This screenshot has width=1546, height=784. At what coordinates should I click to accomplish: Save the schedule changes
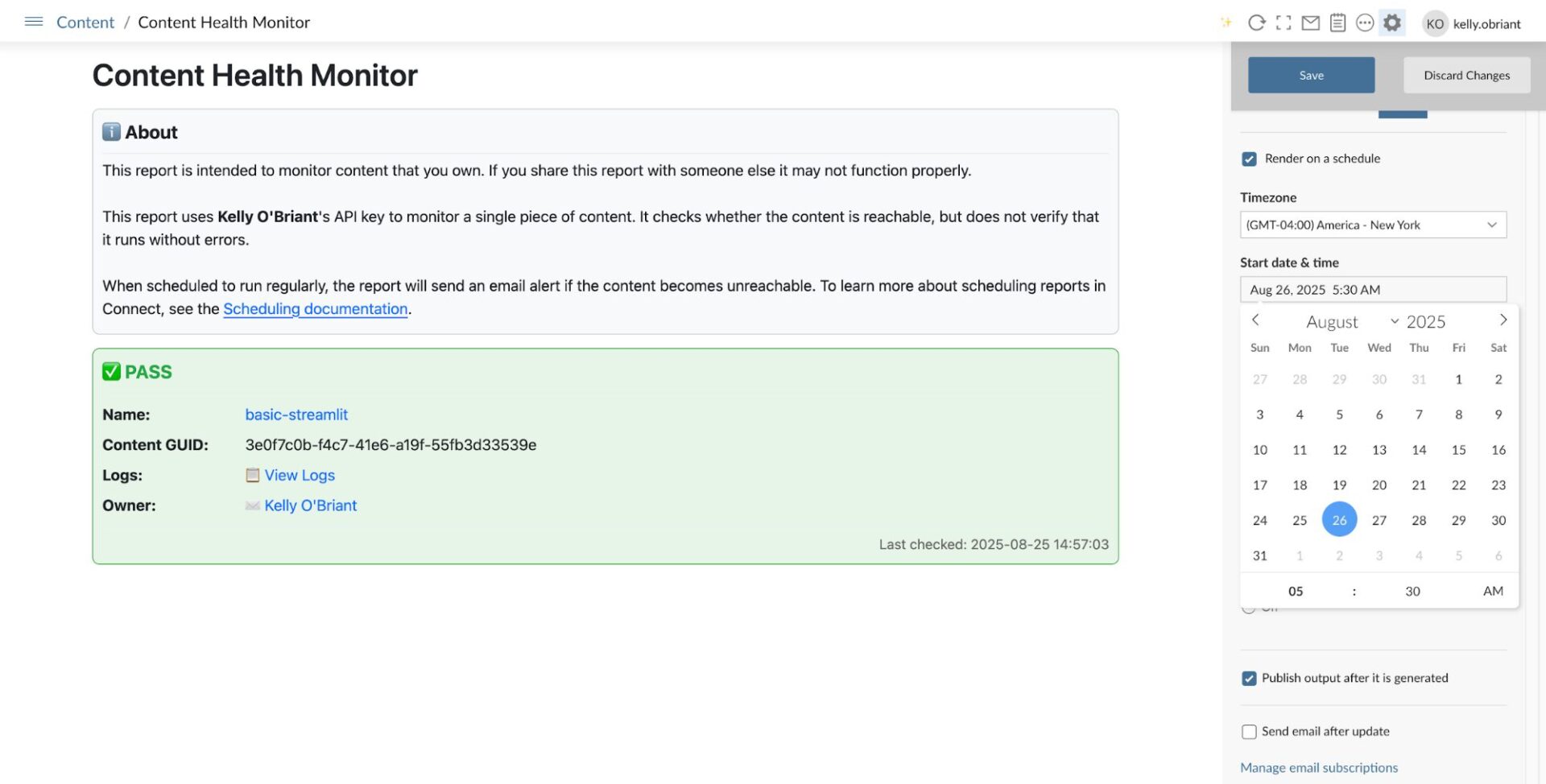(1311, 76)
